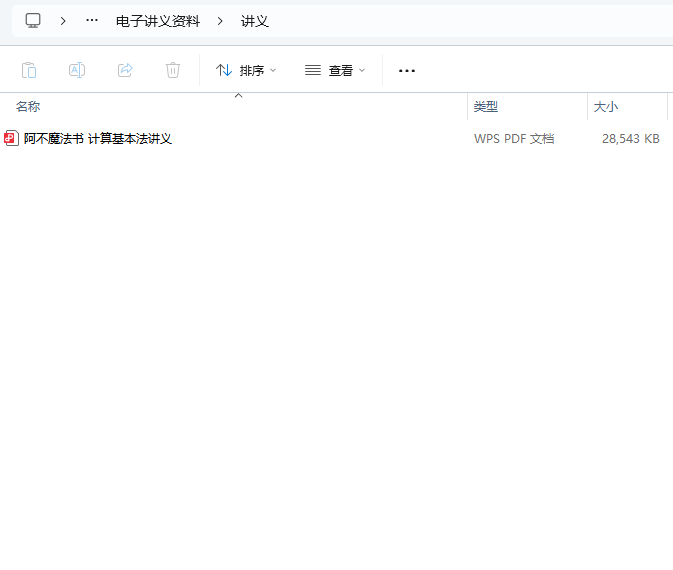Click the 讲义 breadcrumb folder
The width and height of the screenshot is (673, 570).
tap(255, 21)
